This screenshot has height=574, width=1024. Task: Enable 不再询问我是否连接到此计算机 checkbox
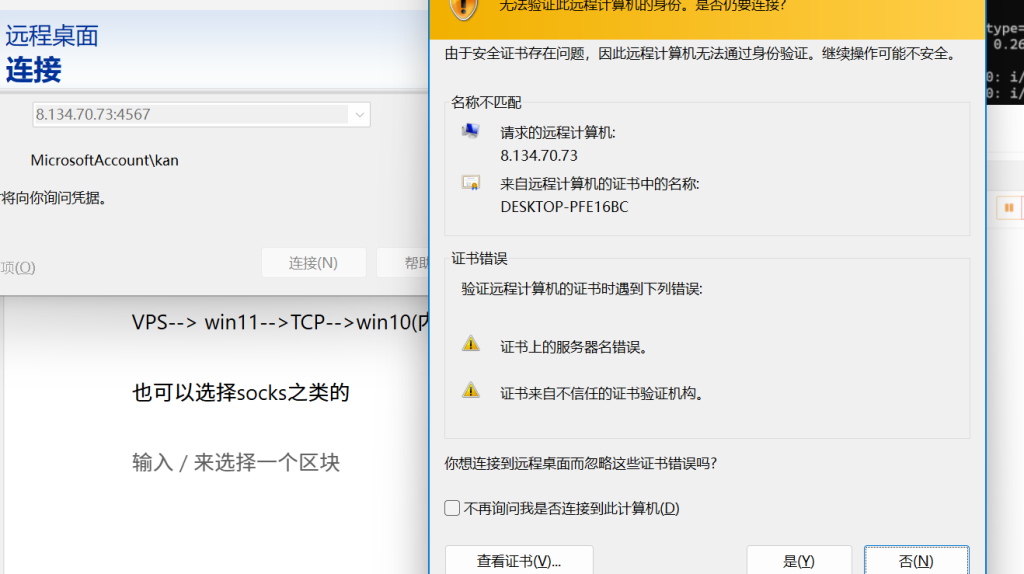[453, 508]
